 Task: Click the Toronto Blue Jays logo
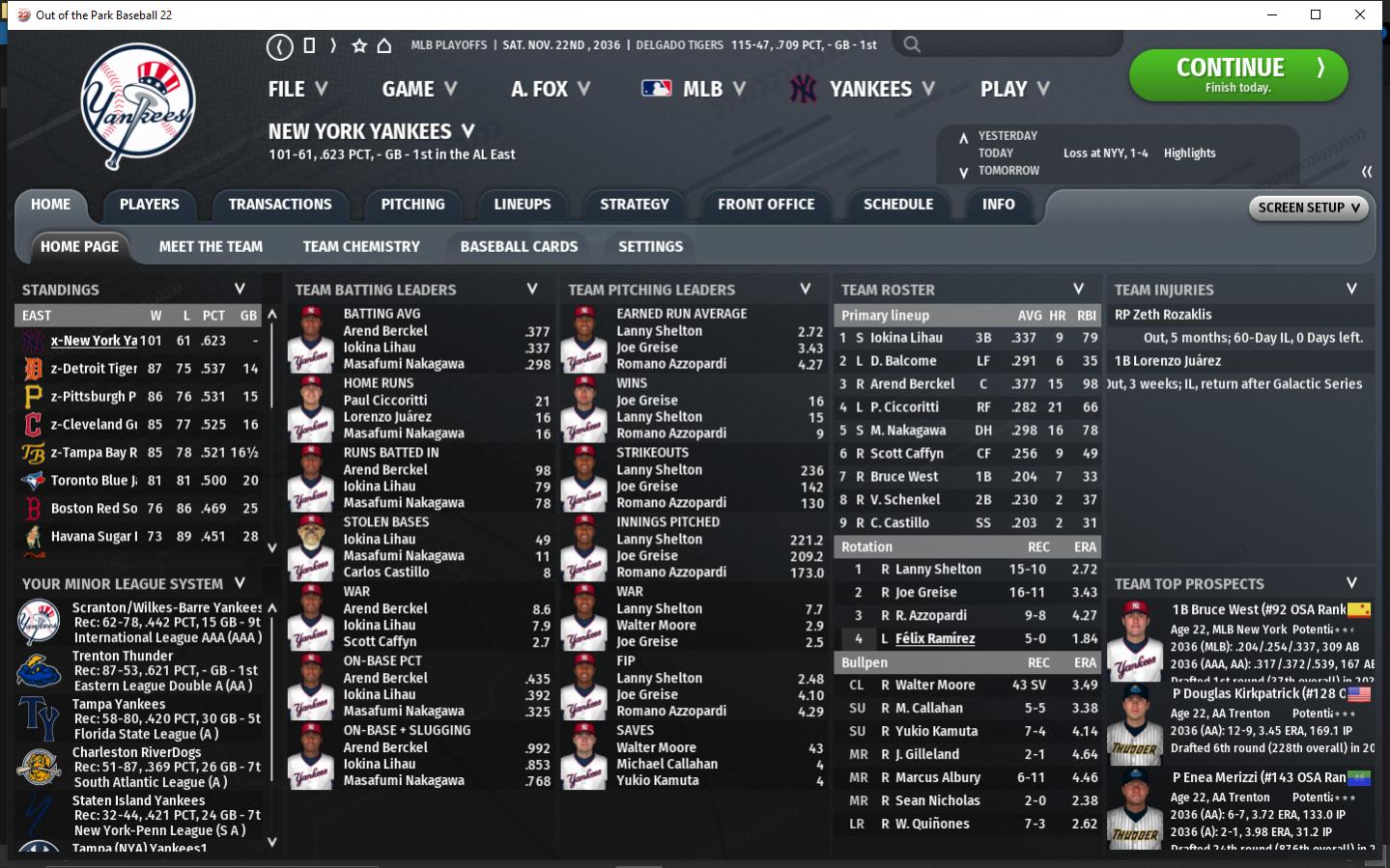(x=33, y=481)
